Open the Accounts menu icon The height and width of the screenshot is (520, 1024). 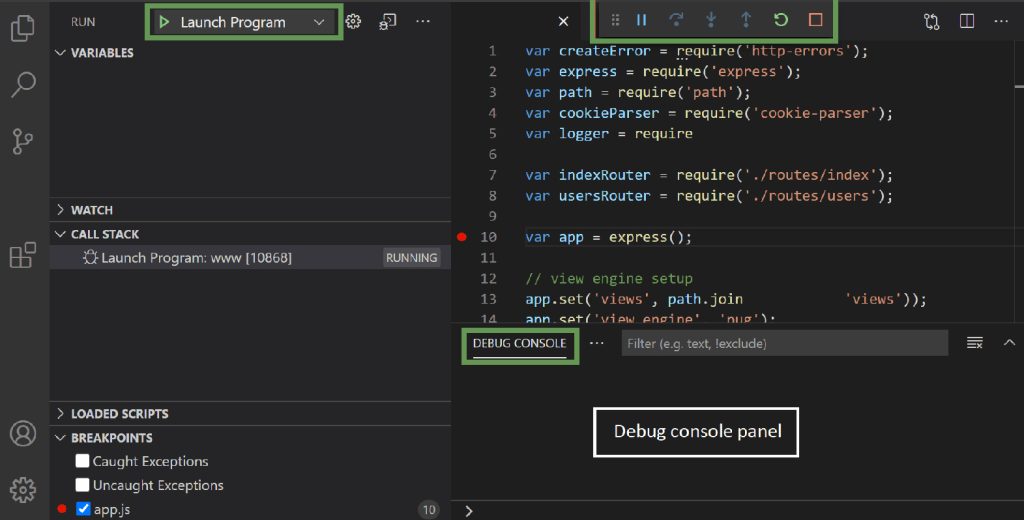[x=23, y=434]
